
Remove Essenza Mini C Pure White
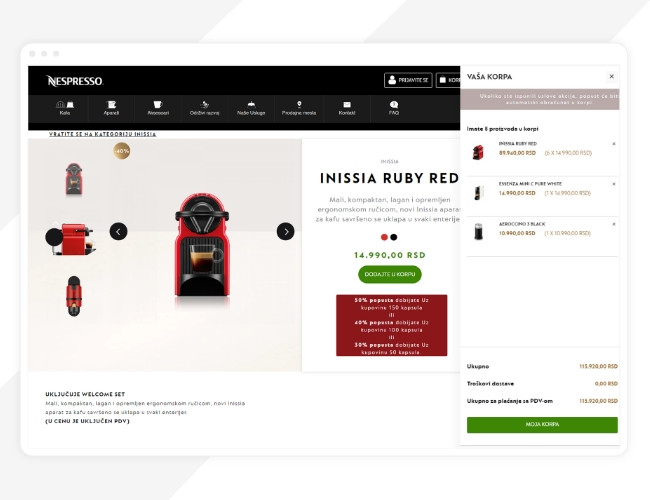[x=614, y=184]
